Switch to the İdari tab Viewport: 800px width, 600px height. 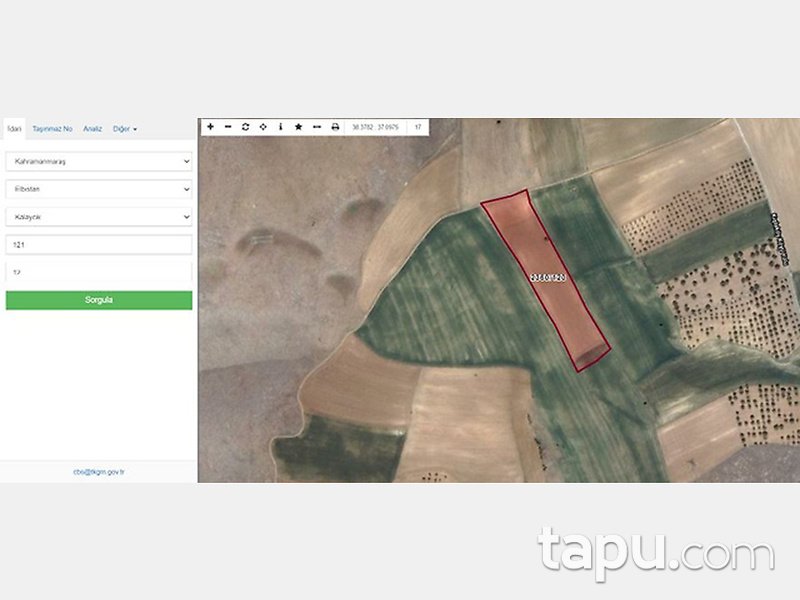point(14,129)
